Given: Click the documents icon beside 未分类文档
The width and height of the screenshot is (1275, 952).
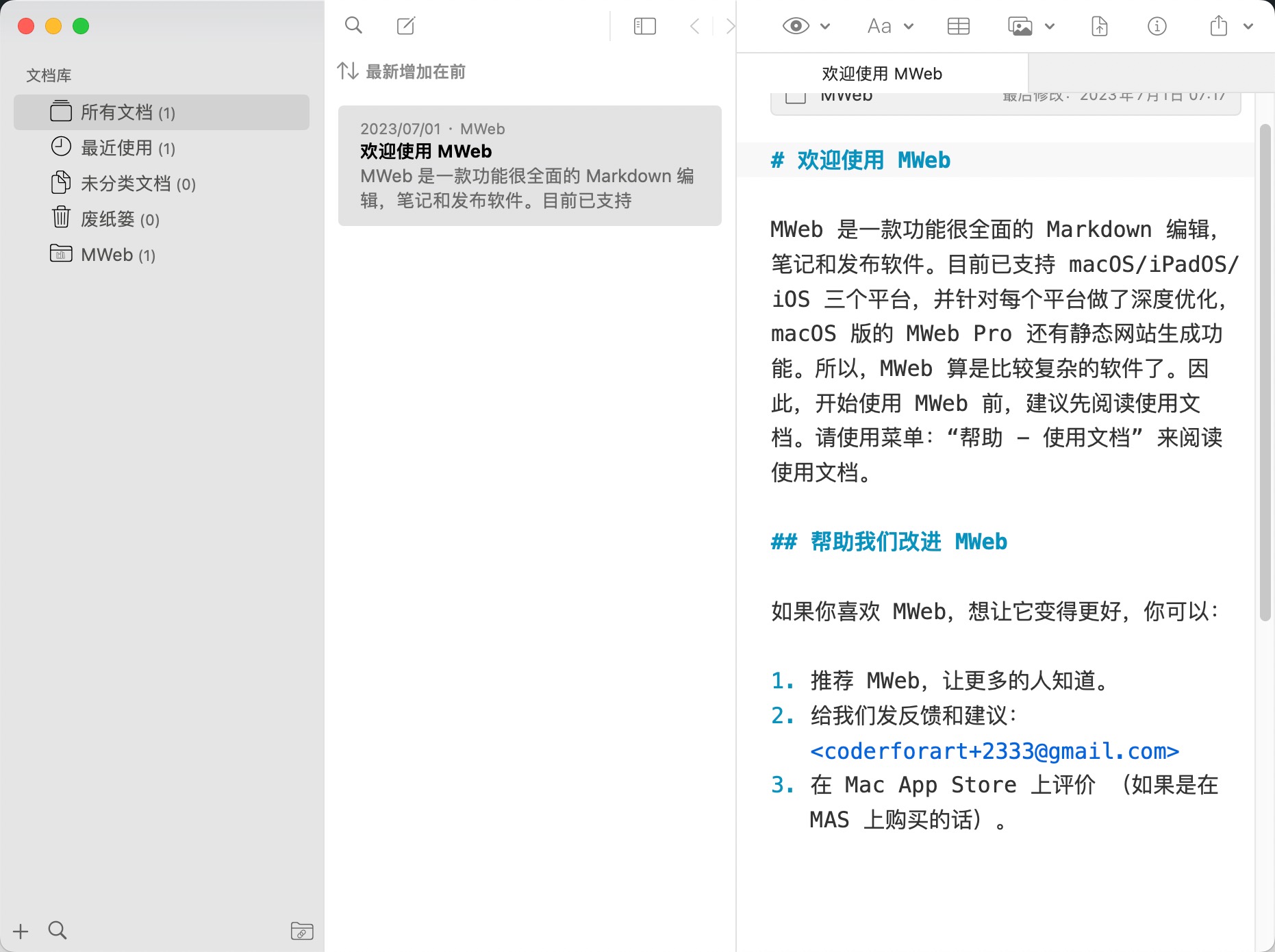Looking at the screenshot, I should (x=61, y=182).
